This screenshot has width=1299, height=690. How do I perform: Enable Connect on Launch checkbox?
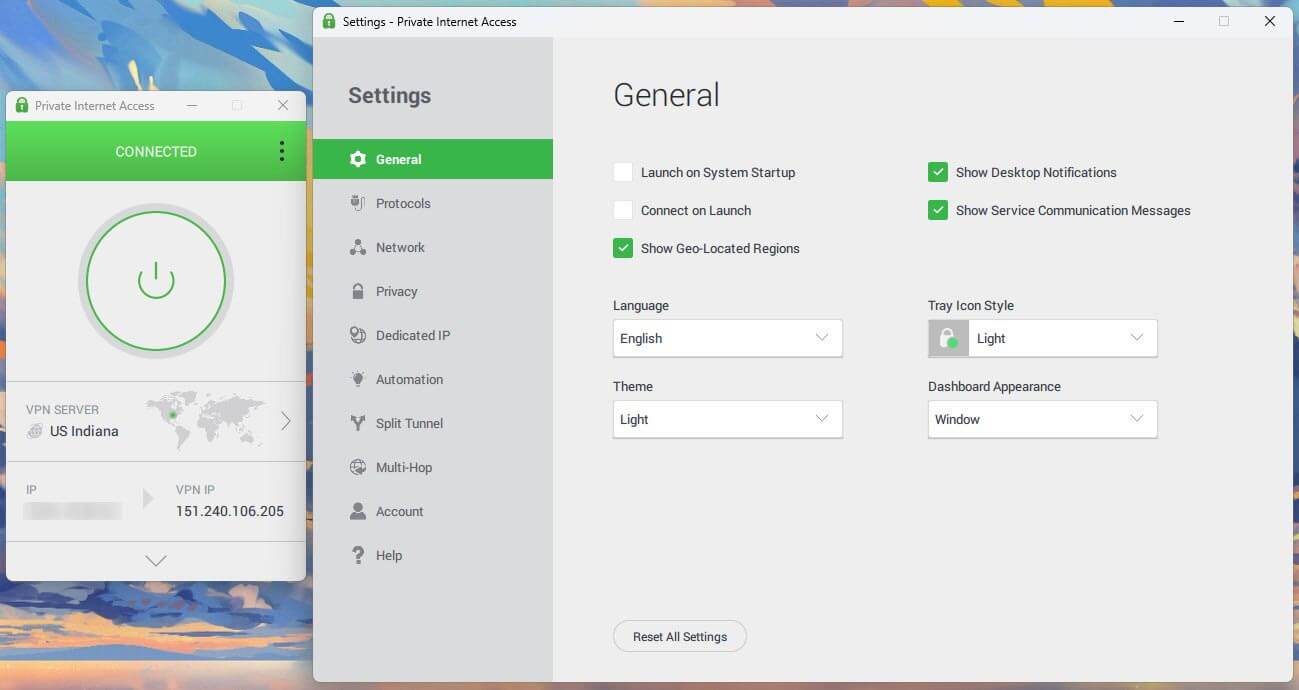click(623, 210)
